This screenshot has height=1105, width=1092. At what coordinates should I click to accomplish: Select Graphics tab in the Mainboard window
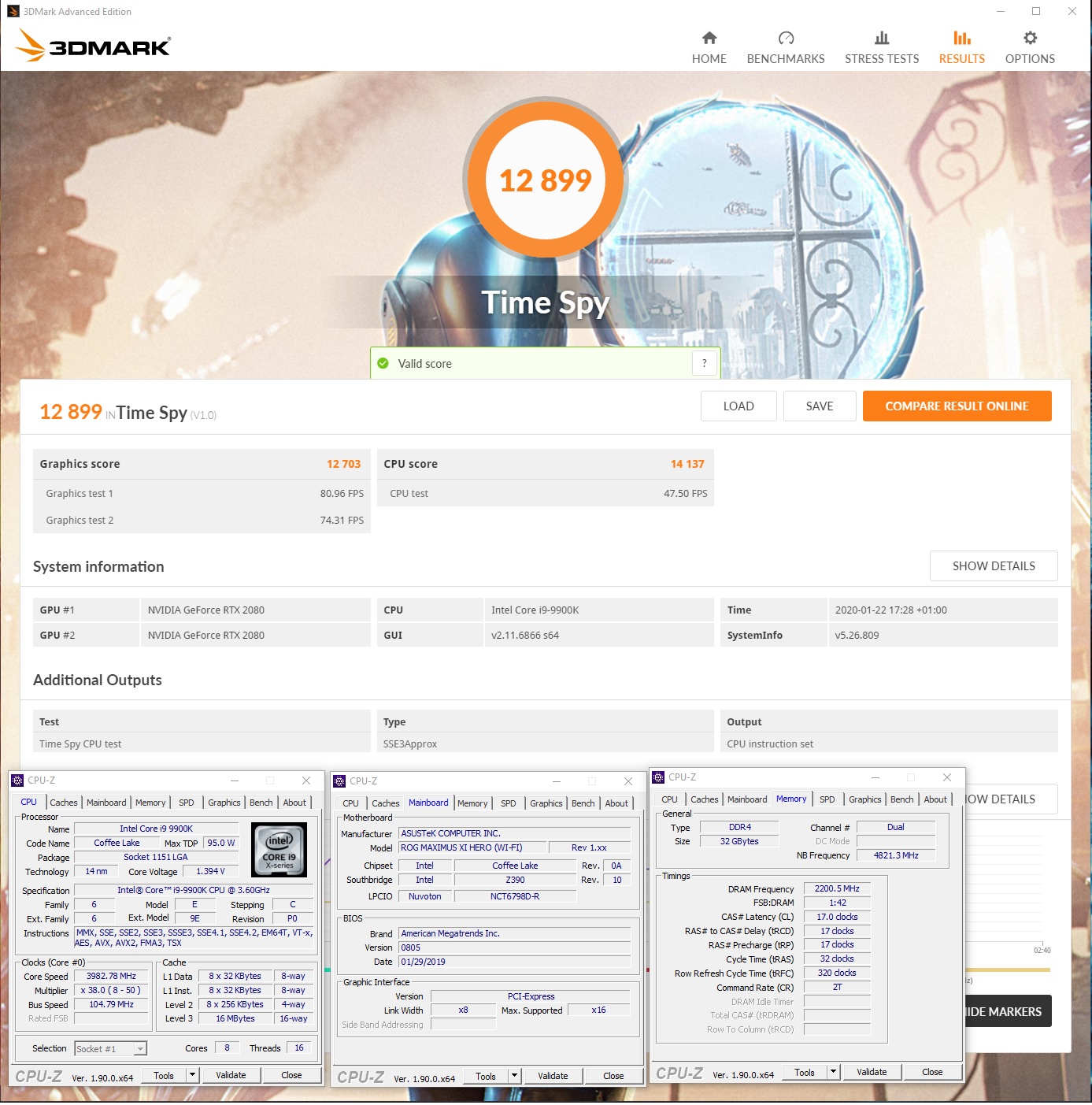point(546,803)
